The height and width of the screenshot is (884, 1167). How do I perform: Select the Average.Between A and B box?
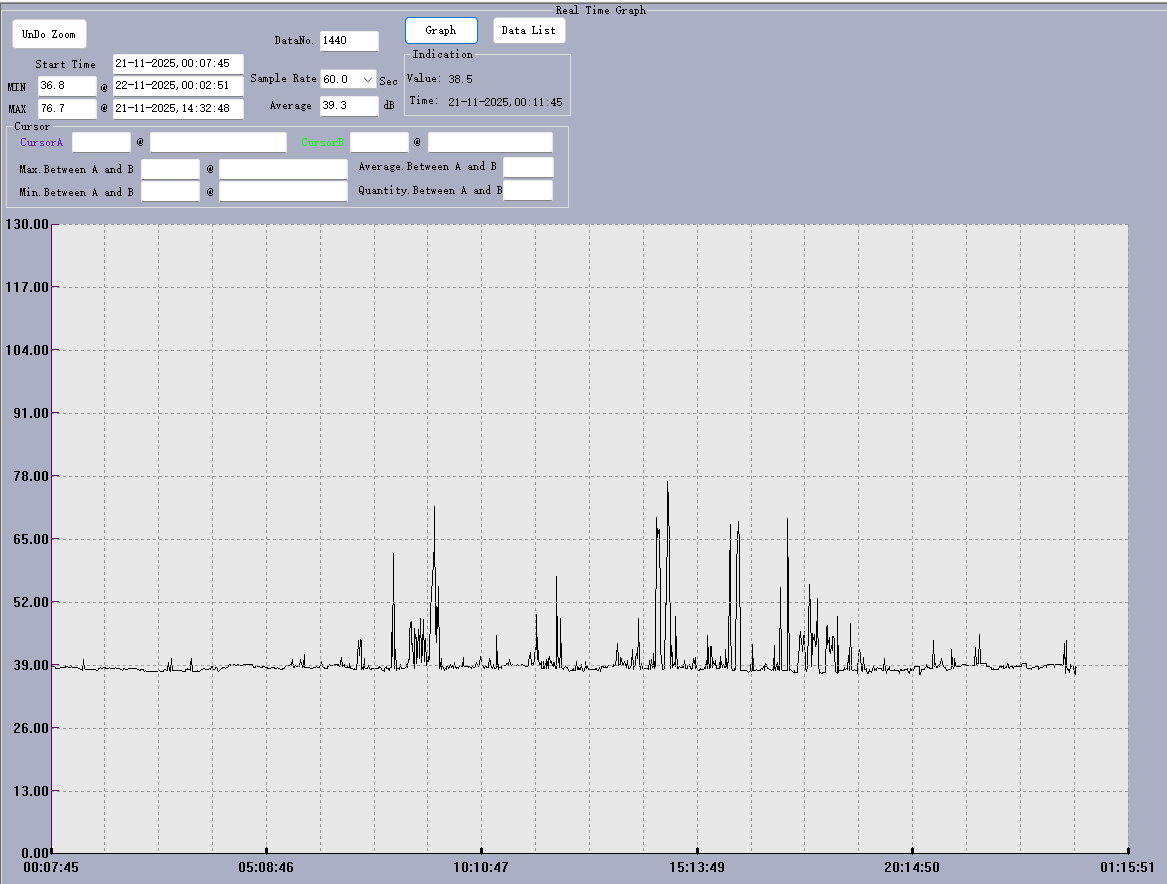click(x=528, y=167)
